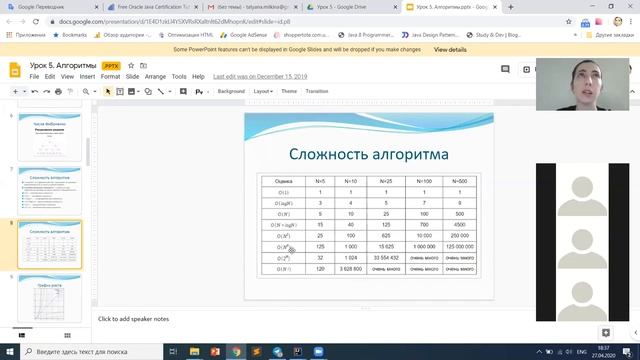Click the .PPTX format badge

(x=111, y=66)
